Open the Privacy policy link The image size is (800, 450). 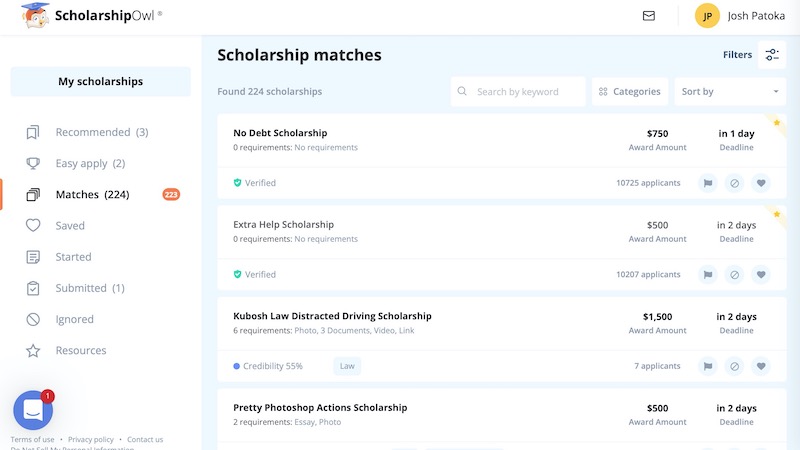click(x=91, y=440)
